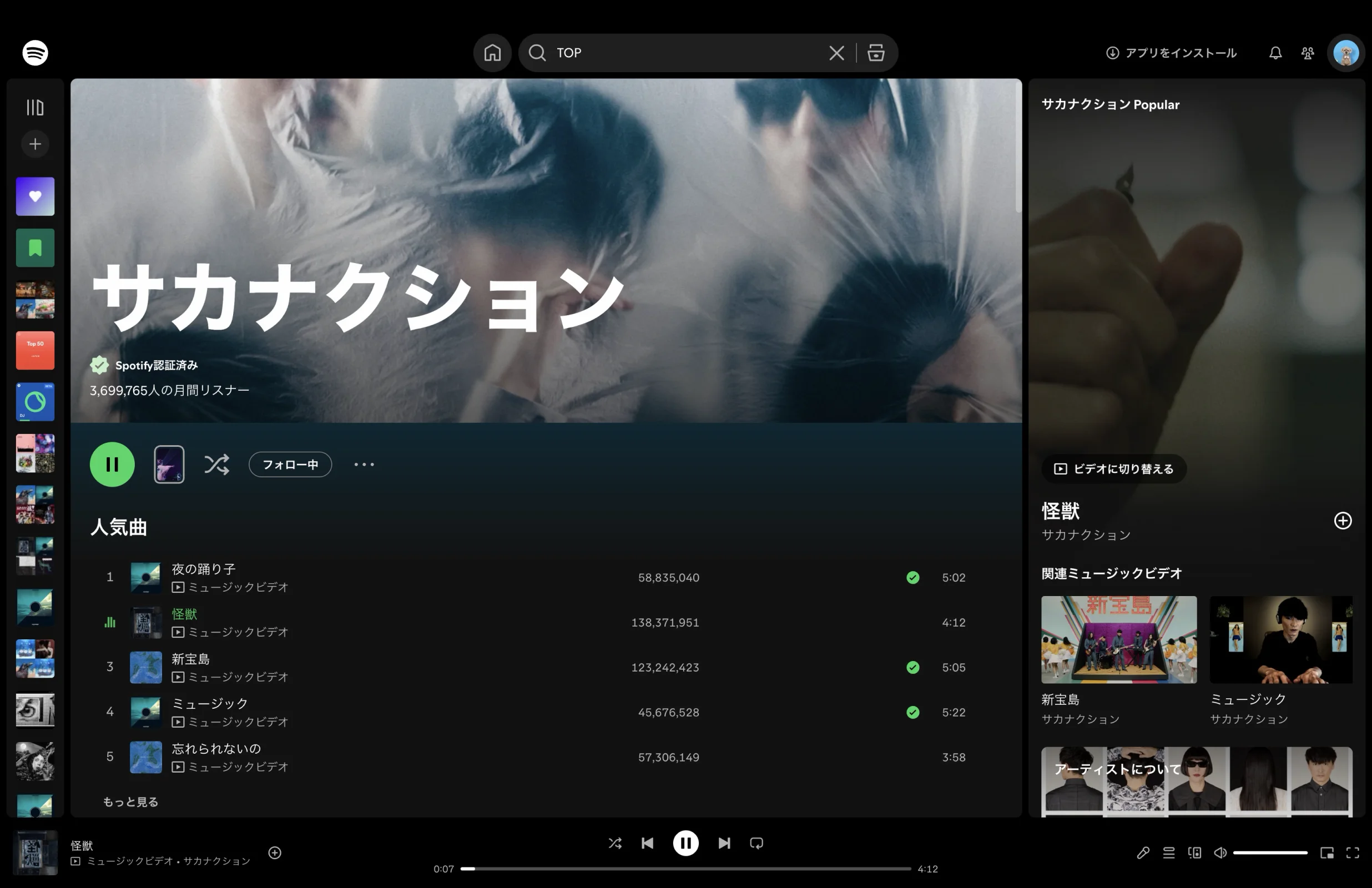Click ビデオに切り替える button
The width and height of the screenshot is (1372, 888).
point(1114,469)
